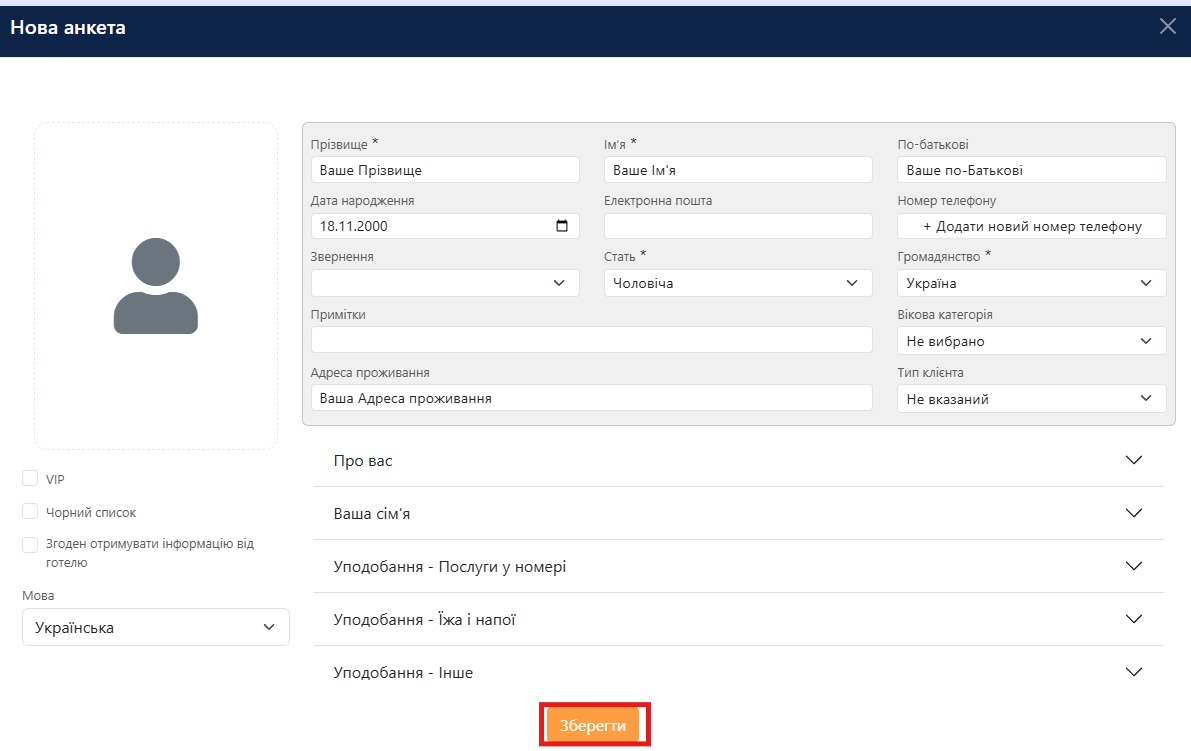1191x751 pixels.
Task: Click the Адреса проживання field
Action: click(x=592, y=398)
